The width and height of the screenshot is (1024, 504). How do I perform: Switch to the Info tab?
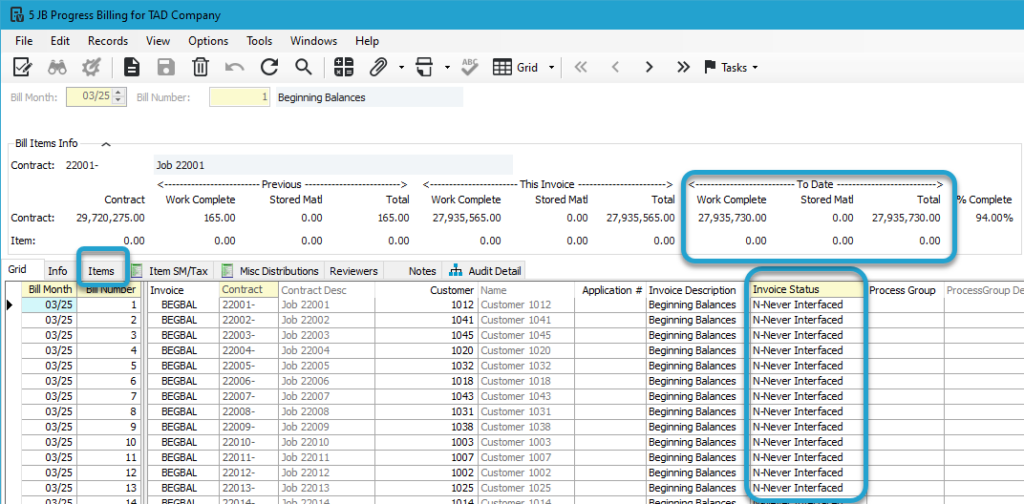[57, 270]
